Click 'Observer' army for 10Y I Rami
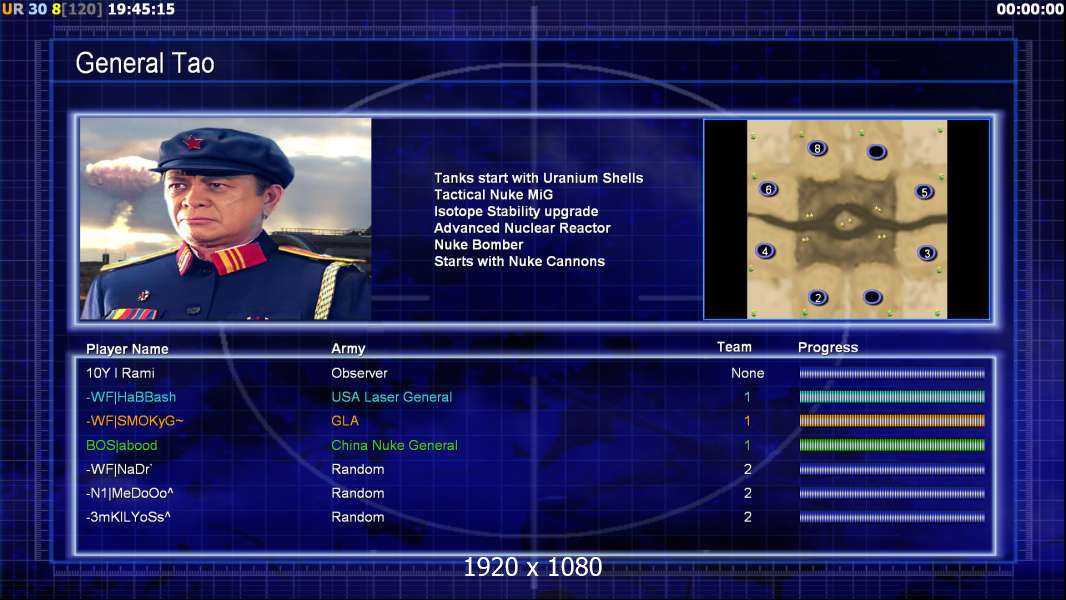This screenshot has width=1066, height=600. click(359, 373)
